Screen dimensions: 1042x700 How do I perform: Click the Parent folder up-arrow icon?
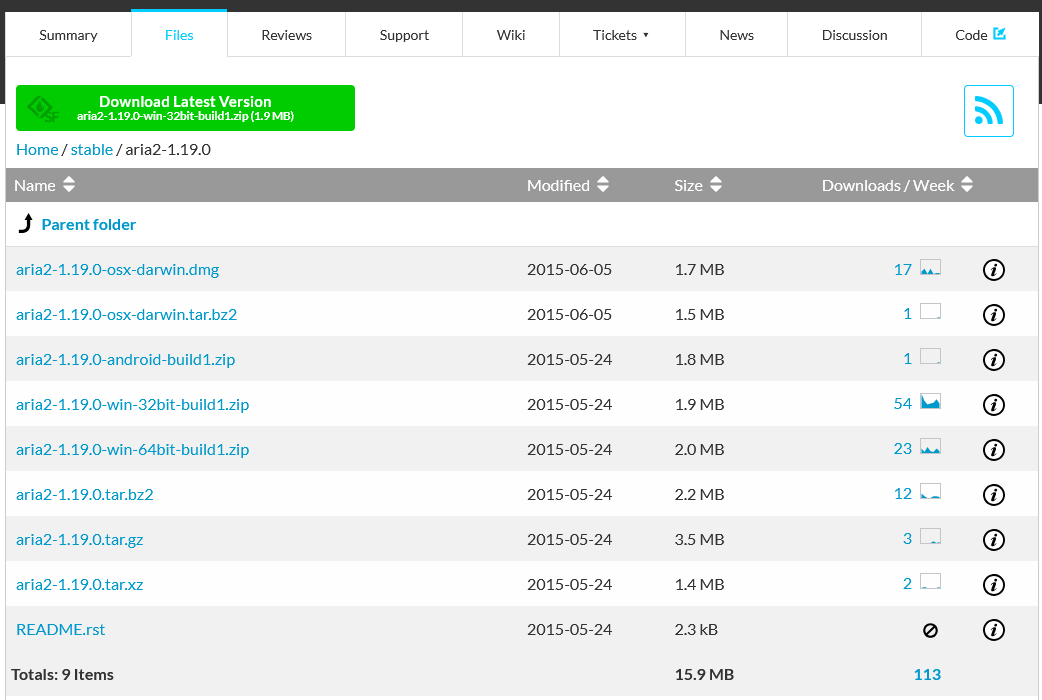point(25,223)
